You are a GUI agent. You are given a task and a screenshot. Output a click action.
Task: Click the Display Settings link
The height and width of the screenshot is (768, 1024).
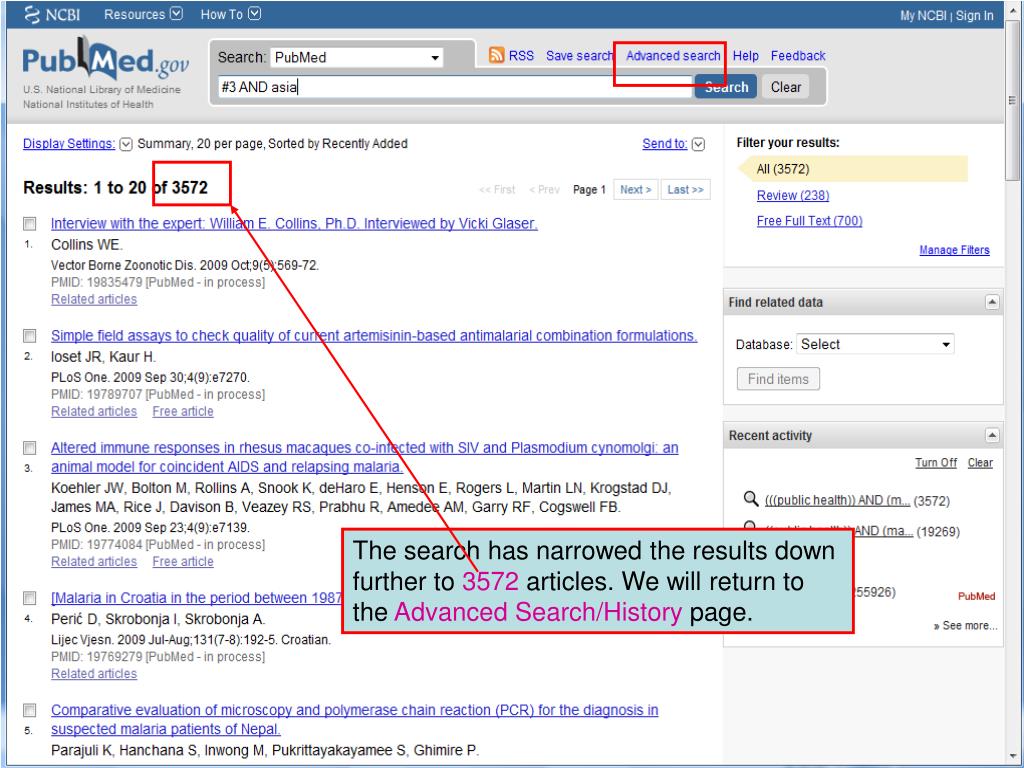[x=69, y=144]
